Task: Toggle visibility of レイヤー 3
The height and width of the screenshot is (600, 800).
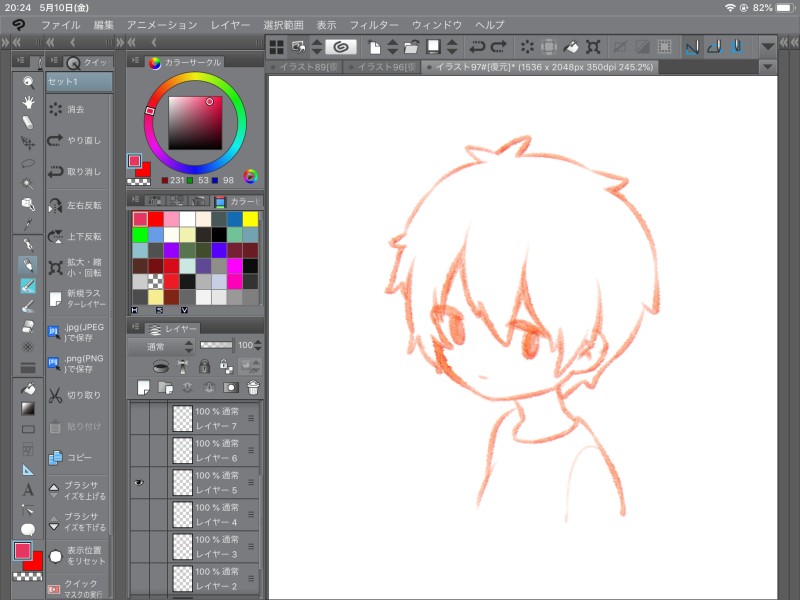Action: click(x=139, y=546)
